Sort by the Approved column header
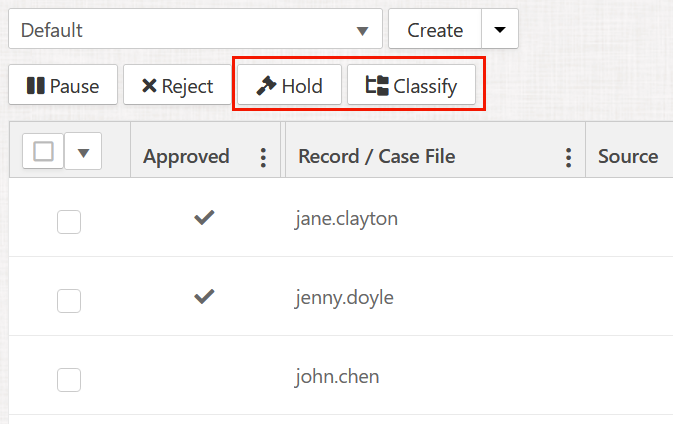The width and height of the screenshot is (673, 424). click(186, 157)
